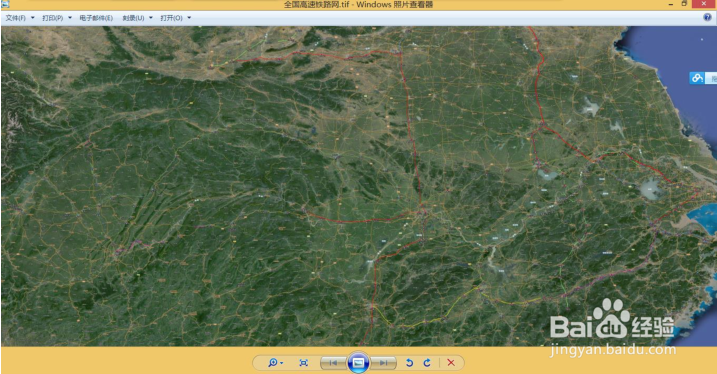The image size is (717, 374).
Task: Expand the 打开(O) dropdown arrow
Action: (189, 18)
